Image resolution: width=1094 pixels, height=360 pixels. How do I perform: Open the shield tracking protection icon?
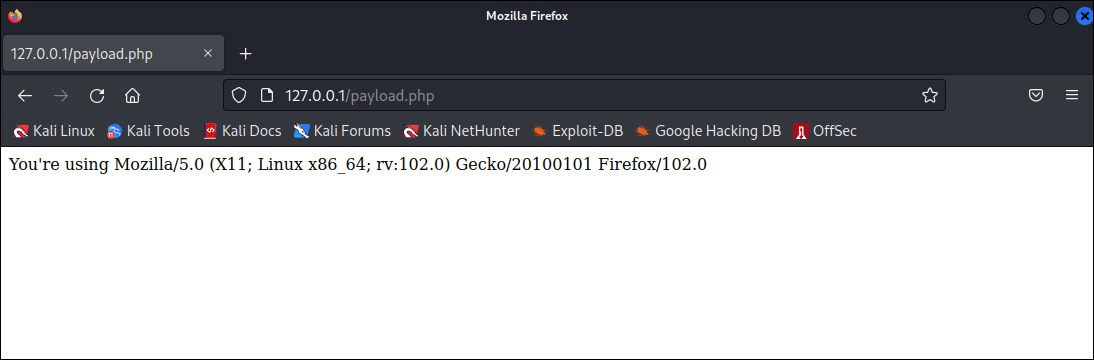(x=239, y=96)
